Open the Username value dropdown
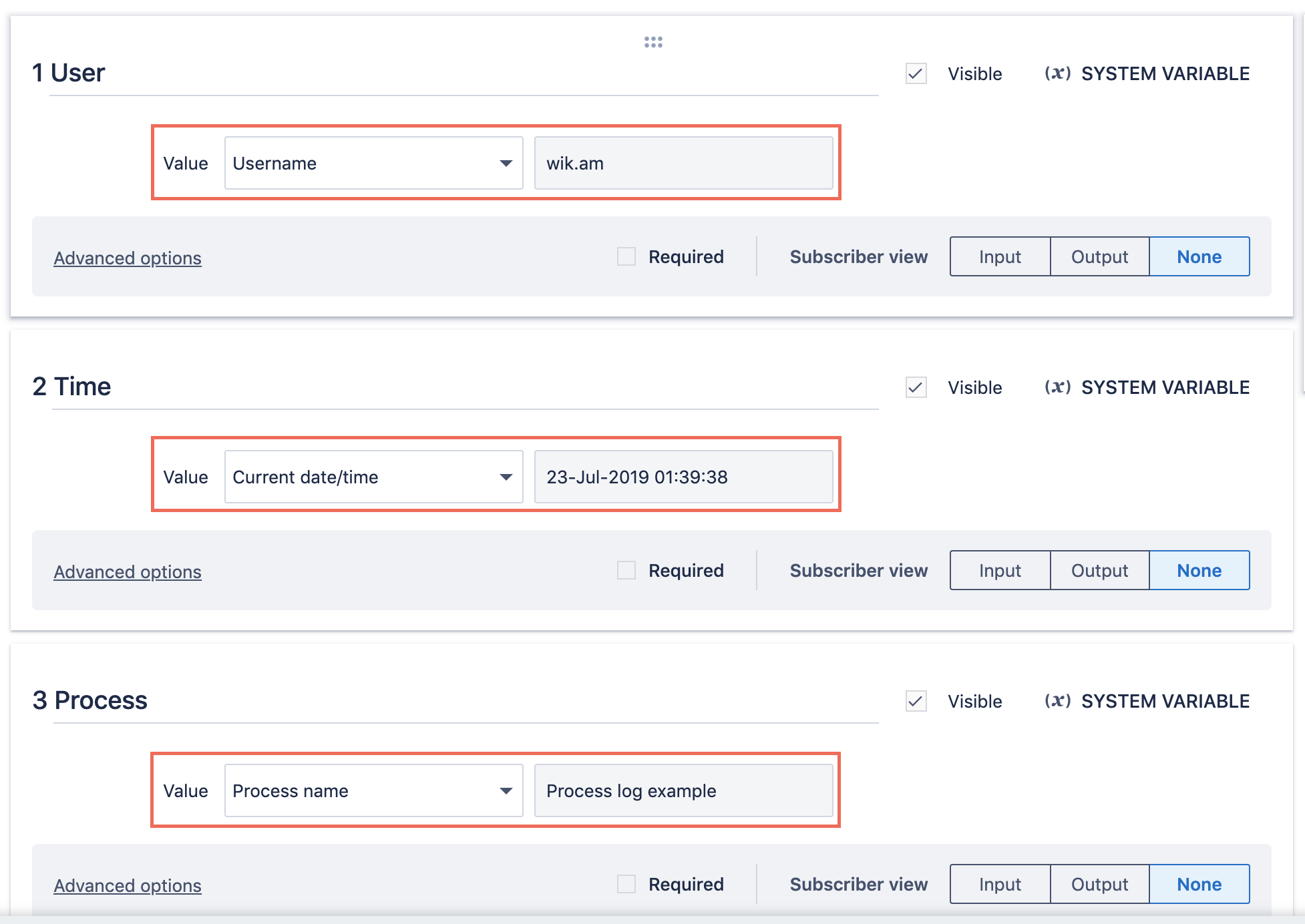The image size is (1305, 924). (373, 163)
